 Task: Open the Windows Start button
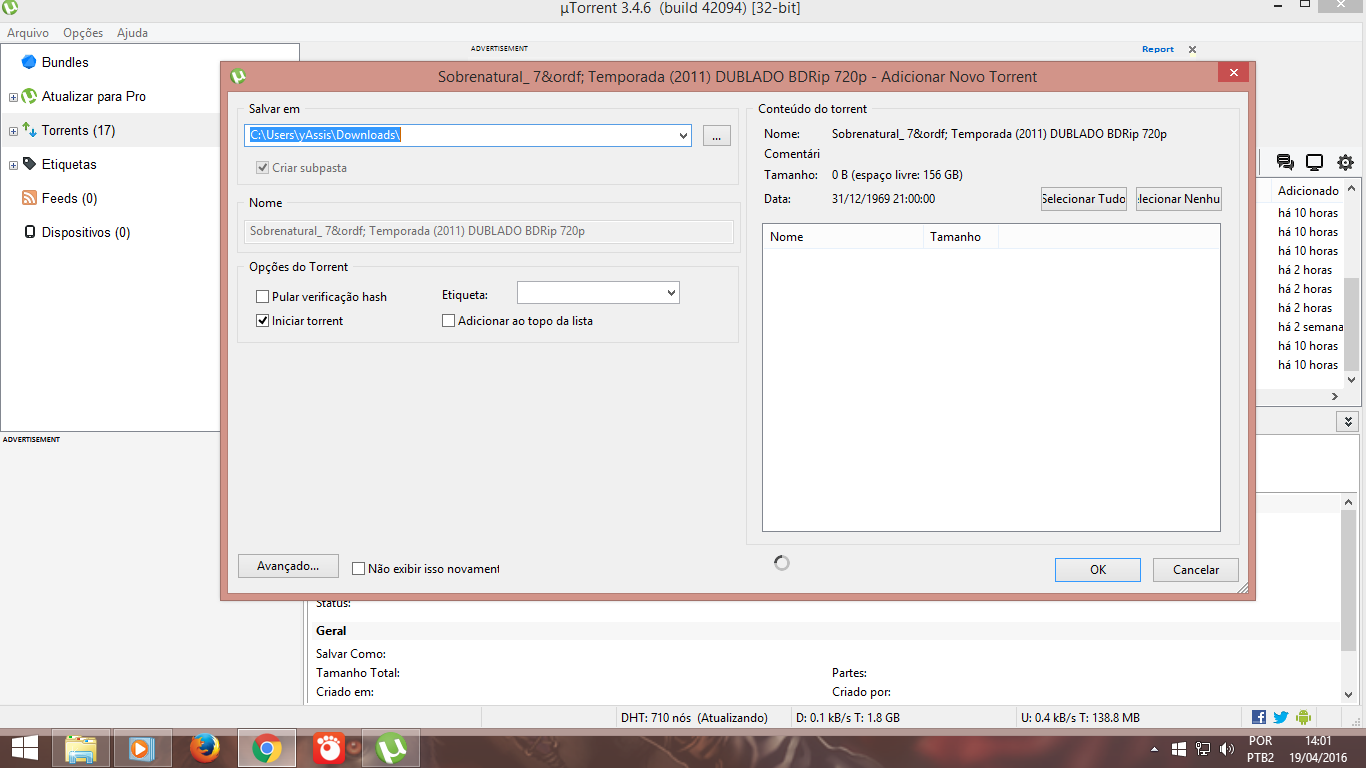[25, 748]
